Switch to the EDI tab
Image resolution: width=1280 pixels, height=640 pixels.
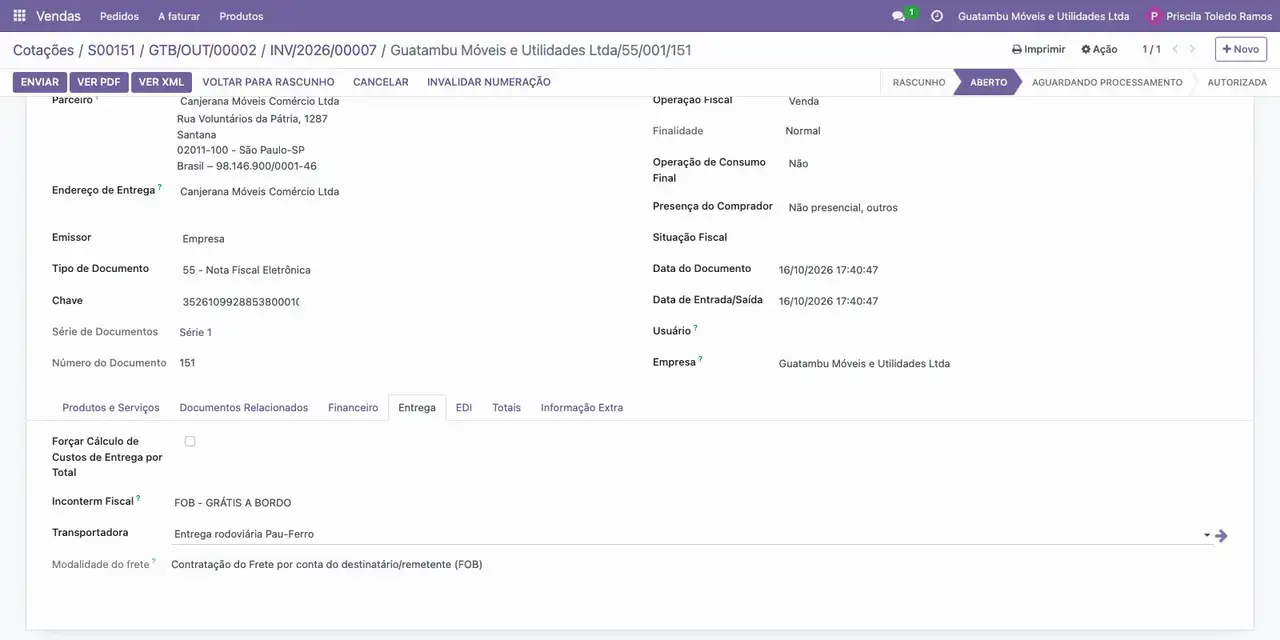[464, 408]
